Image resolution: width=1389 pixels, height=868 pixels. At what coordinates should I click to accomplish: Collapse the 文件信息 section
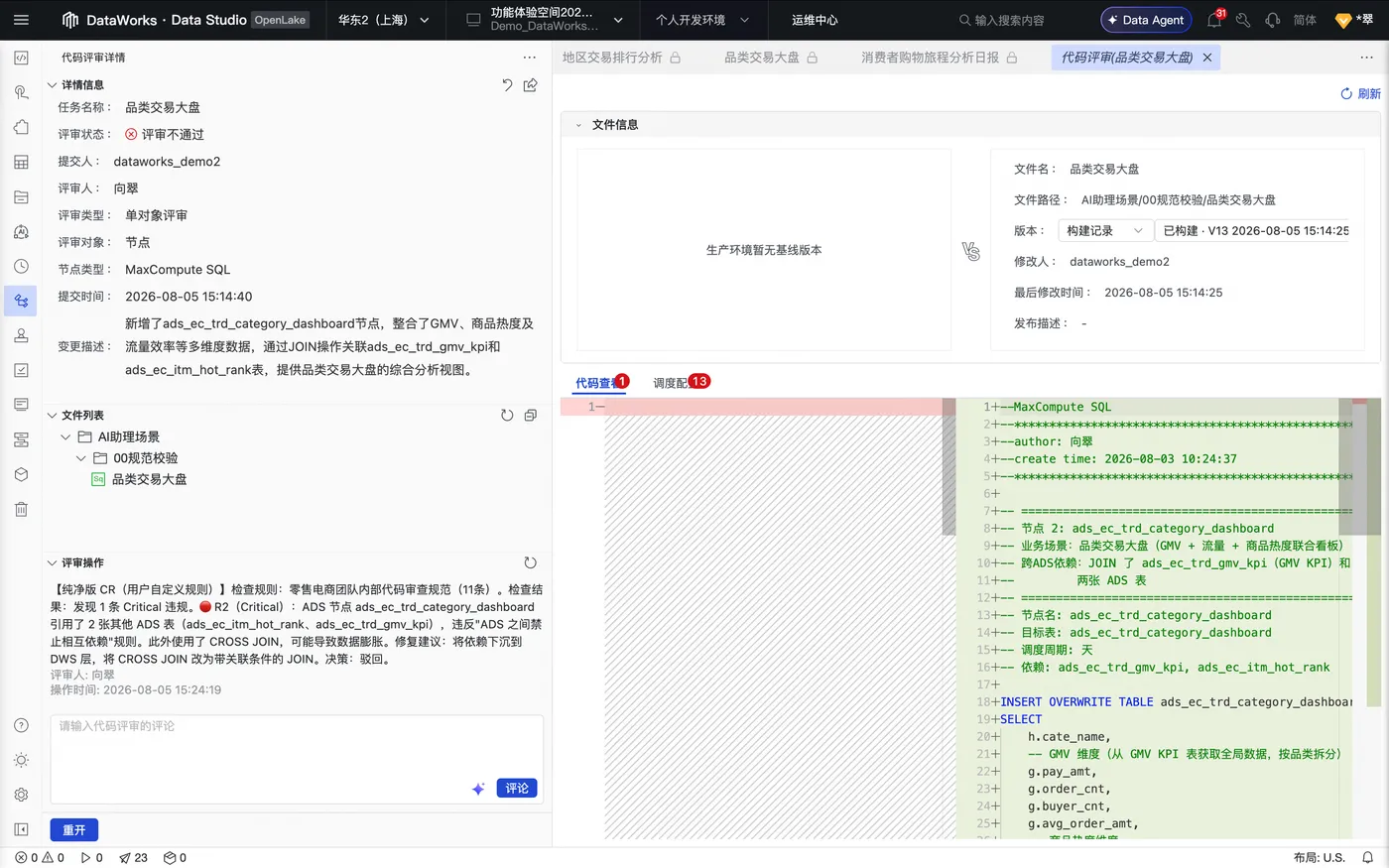point(578,125)
